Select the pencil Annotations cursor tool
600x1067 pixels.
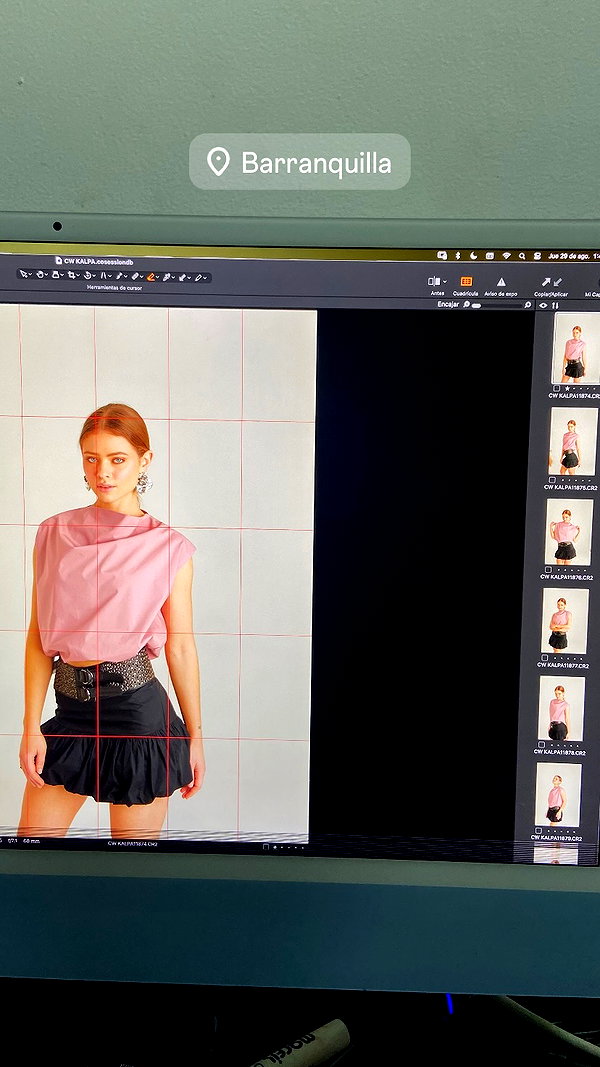click(198, 277)
